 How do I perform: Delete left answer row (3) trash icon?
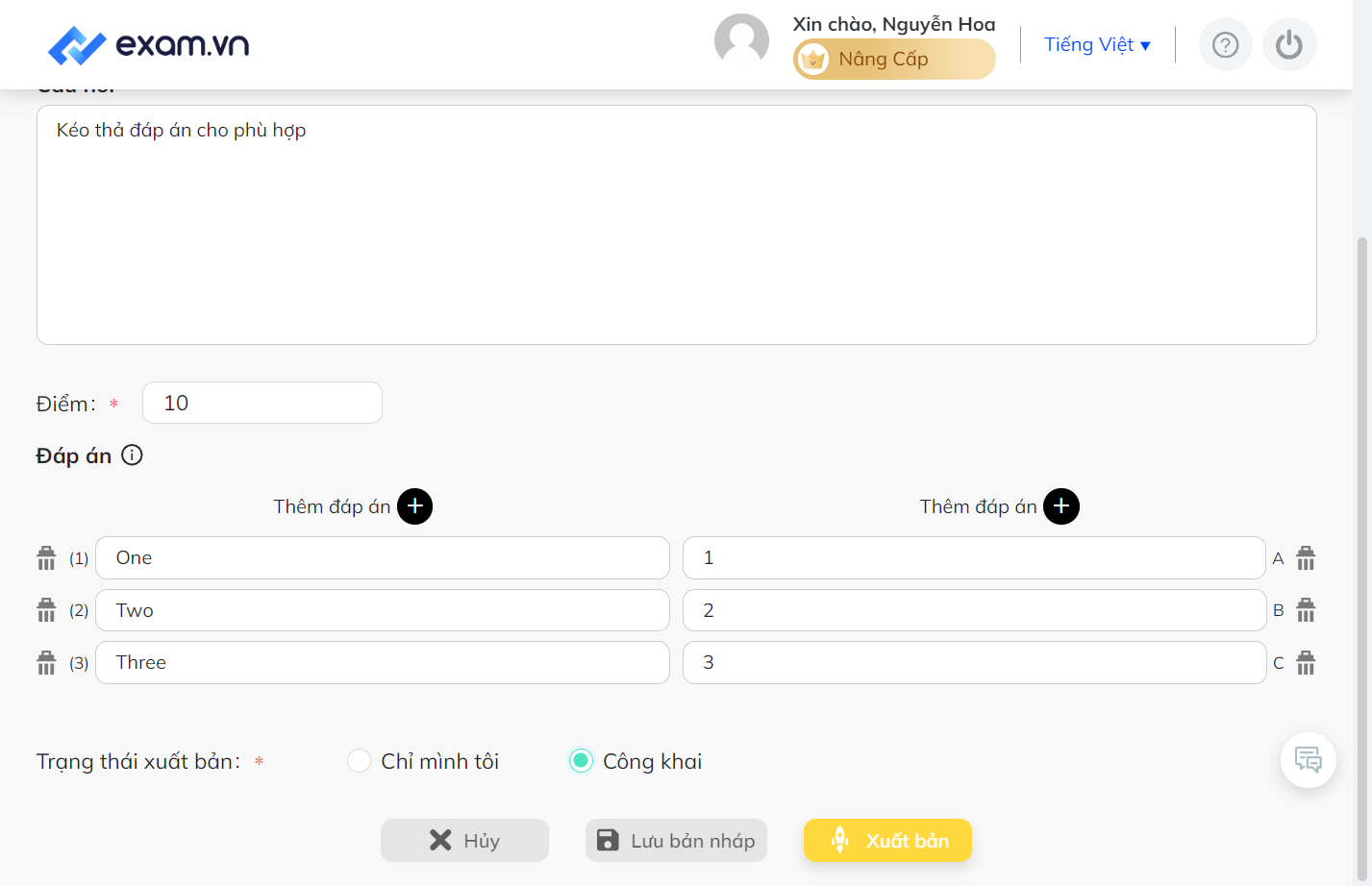tap(46, 663)
